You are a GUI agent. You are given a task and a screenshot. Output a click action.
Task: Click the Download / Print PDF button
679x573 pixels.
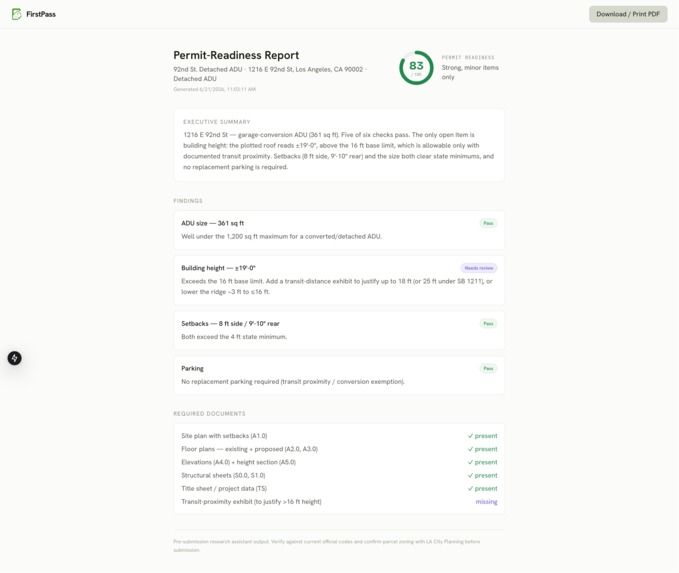628,14
